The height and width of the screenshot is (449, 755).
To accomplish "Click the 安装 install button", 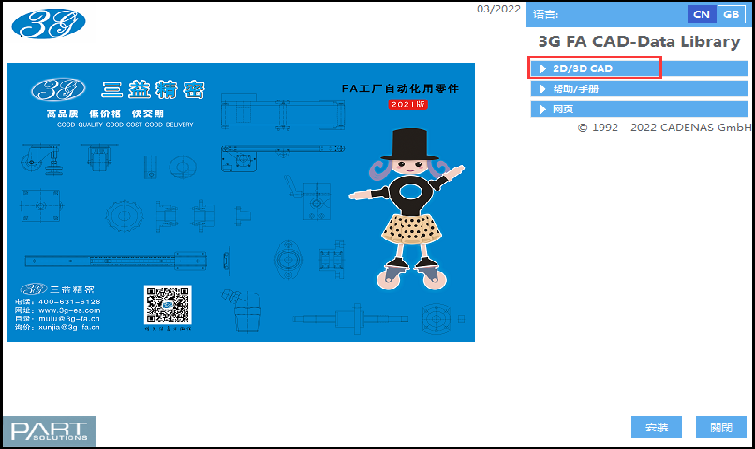I will click(656, 427).
